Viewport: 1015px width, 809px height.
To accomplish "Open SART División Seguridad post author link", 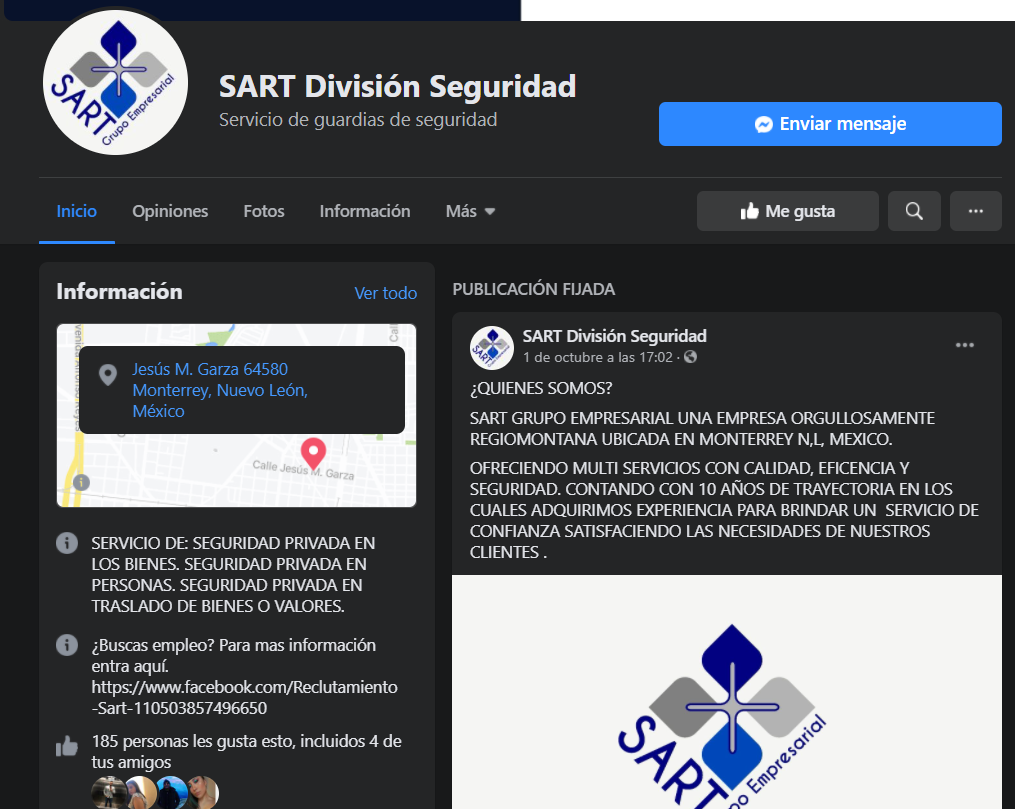I will [x=614, y=337].
